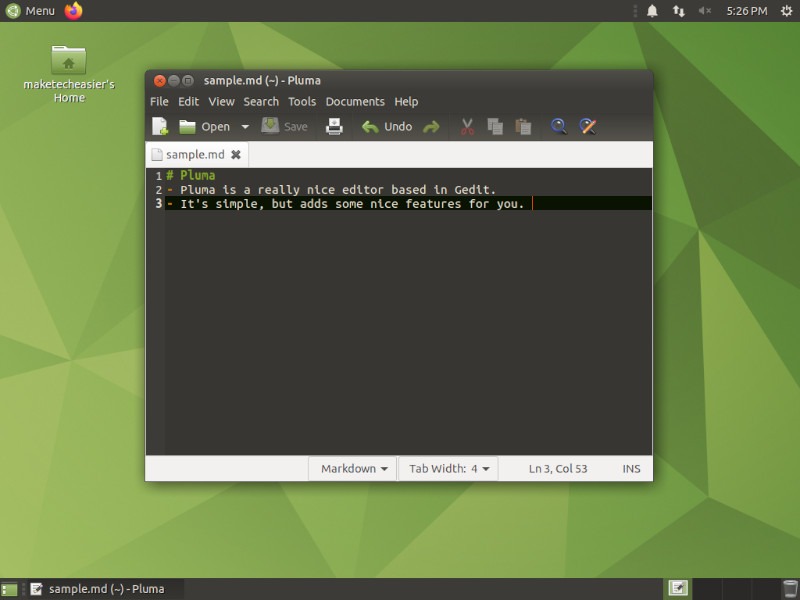
Task: Open the Markdown language dropdown
Action: [354, 468]
